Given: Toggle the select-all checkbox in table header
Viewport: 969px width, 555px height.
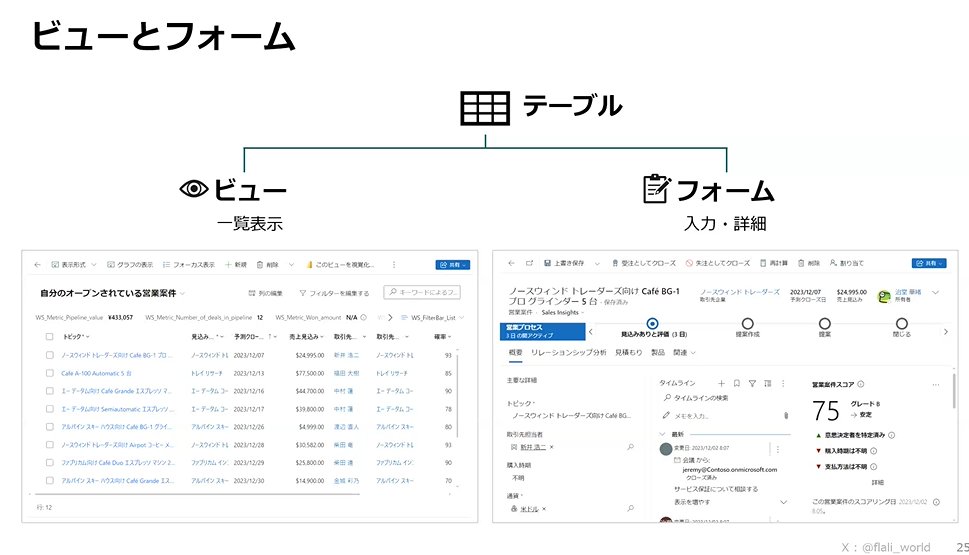Looking at the screenshot, I should pos(49,337).
